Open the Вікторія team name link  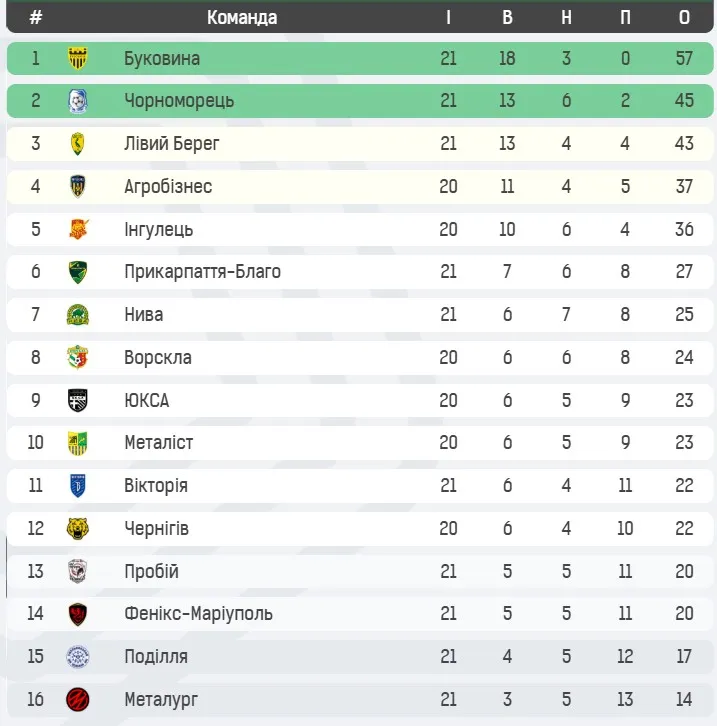click(x=156, y=486)
